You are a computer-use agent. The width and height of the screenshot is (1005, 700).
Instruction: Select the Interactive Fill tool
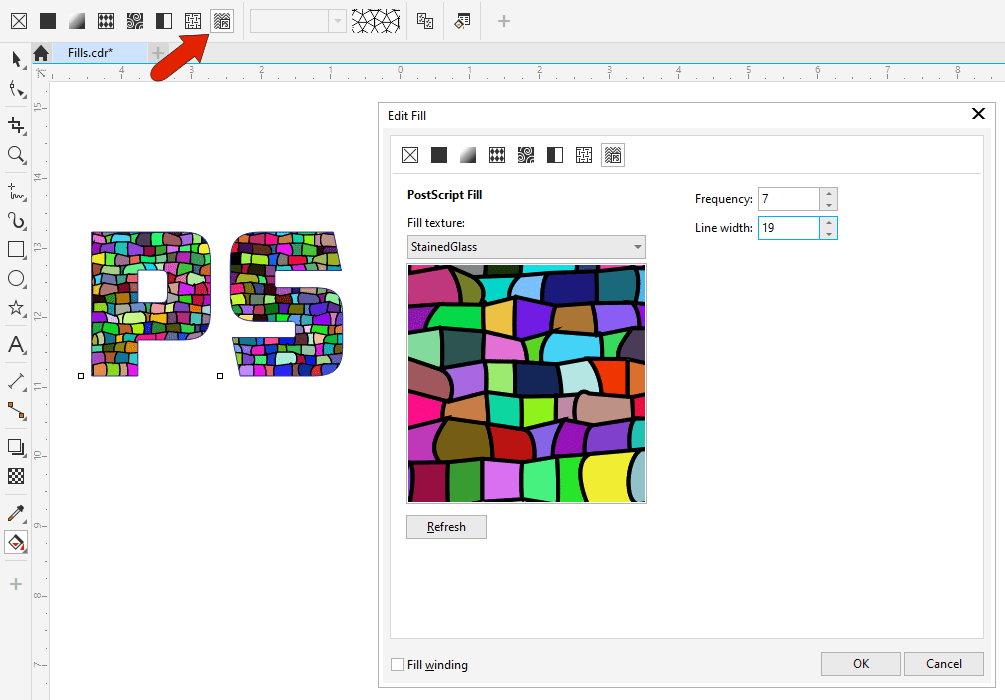tap(17, 543)
